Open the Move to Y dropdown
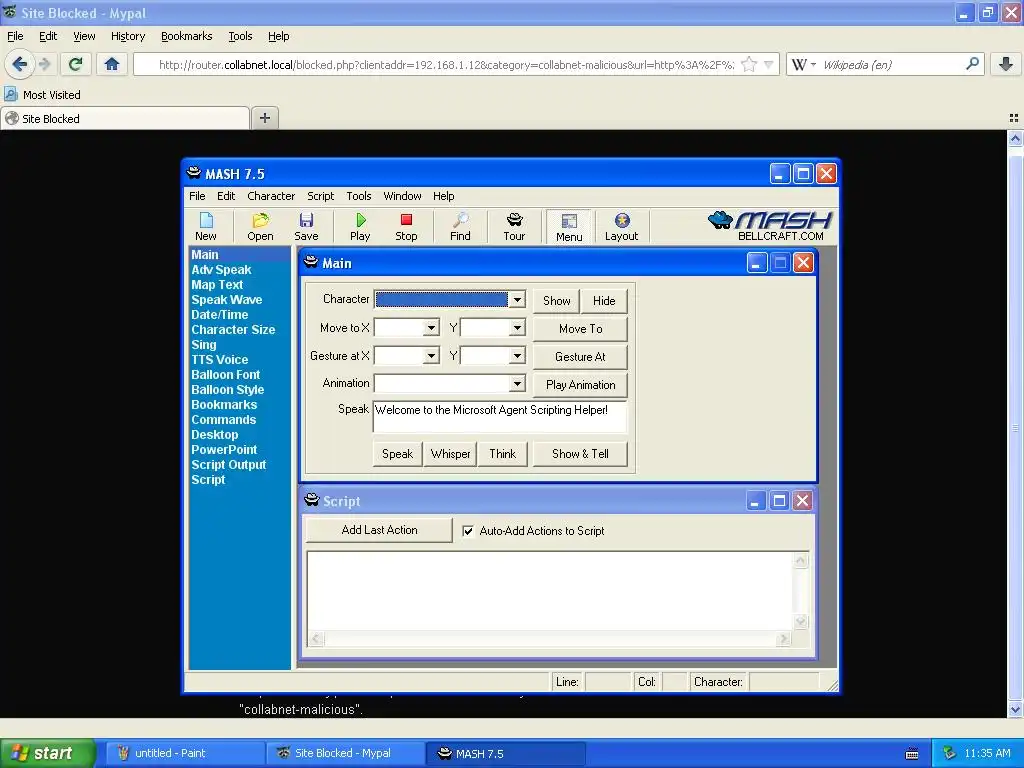 pos(517,328)
